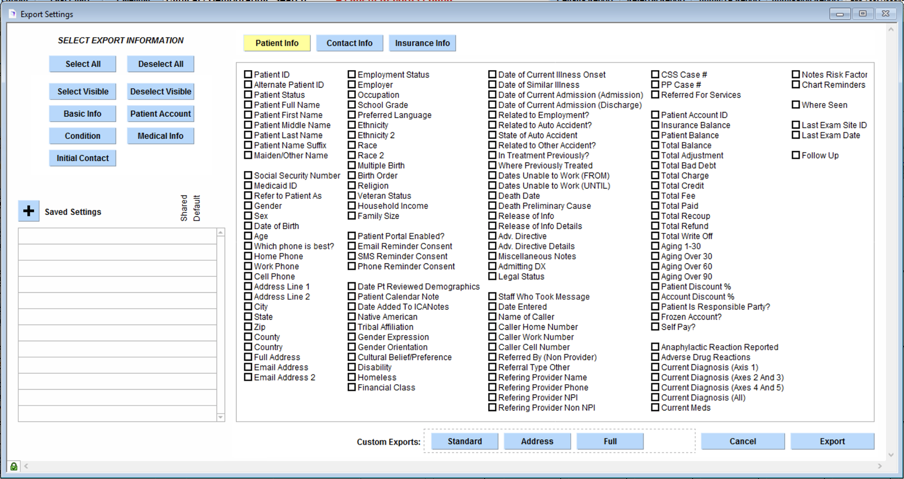The height and width of the screenshot is (479, 904).
Task: Click the first empty Saved Settings row
Action: (x=117, y=236)
